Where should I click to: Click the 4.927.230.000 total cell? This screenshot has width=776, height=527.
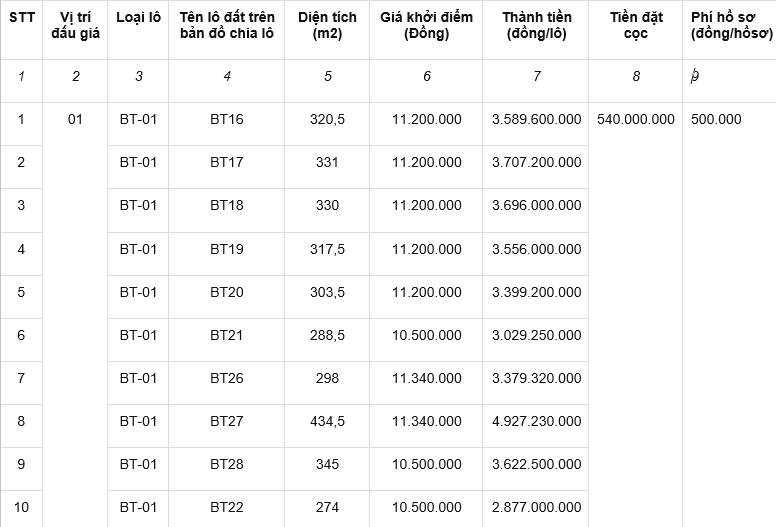536,426
